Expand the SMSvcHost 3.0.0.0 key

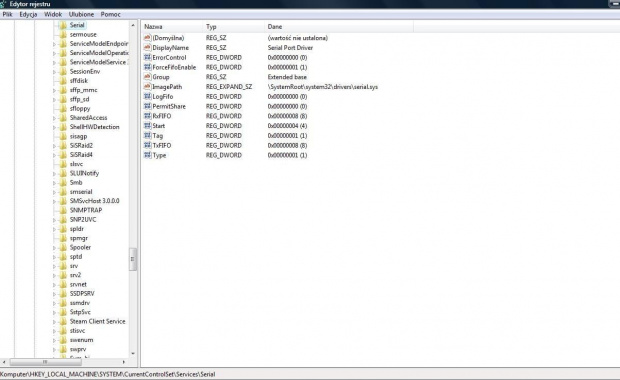tap(55, 201)
